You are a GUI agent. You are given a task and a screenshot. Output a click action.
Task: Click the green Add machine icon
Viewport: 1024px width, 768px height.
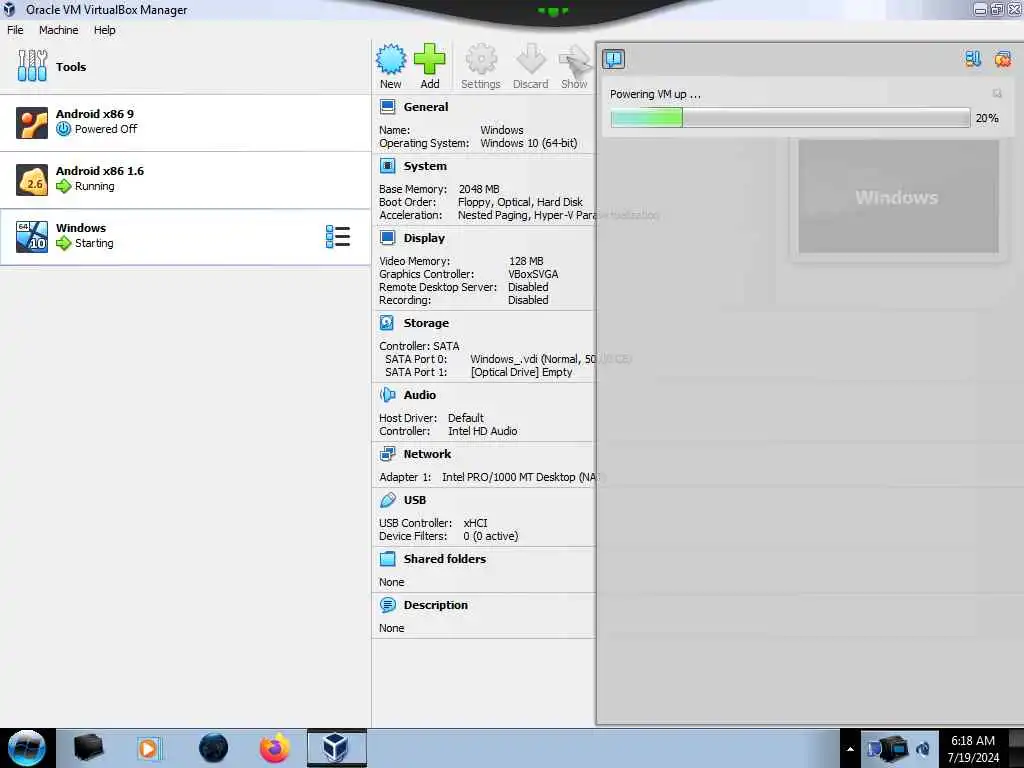429,59
